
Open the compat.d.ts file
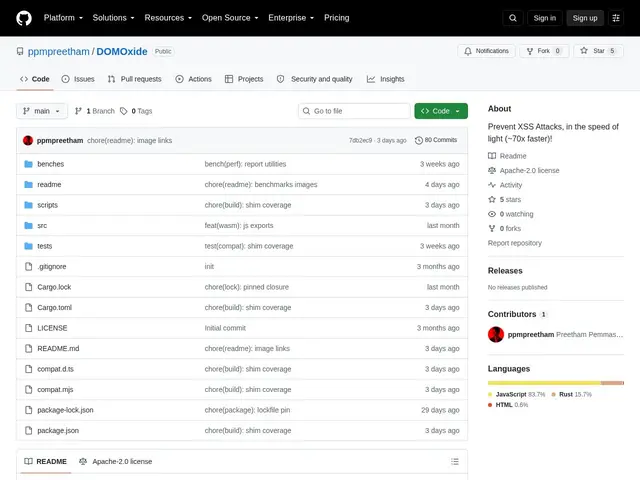[x=56, y=369]
